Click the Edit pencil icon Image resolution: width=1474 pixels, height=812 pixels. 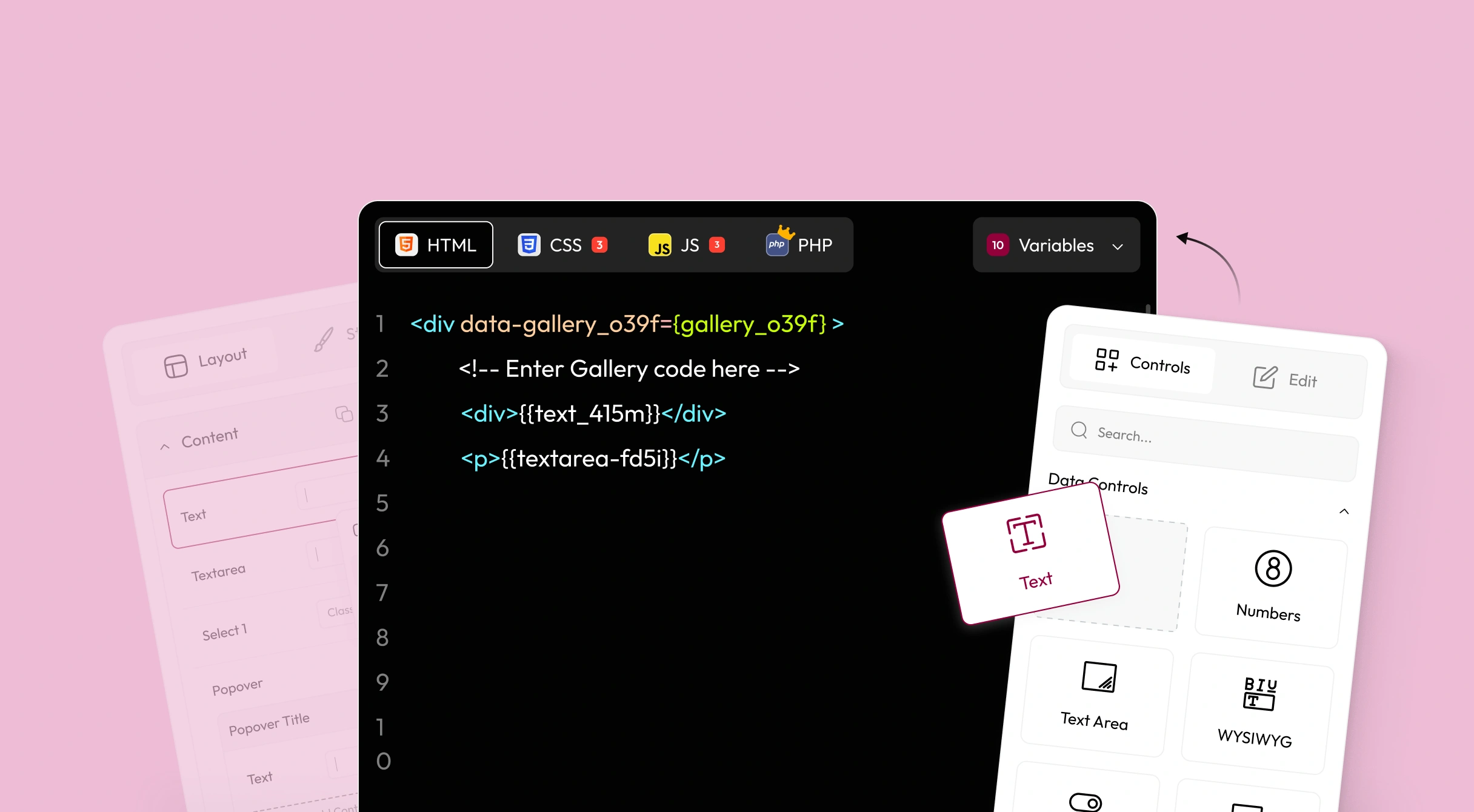point(1264,376)
